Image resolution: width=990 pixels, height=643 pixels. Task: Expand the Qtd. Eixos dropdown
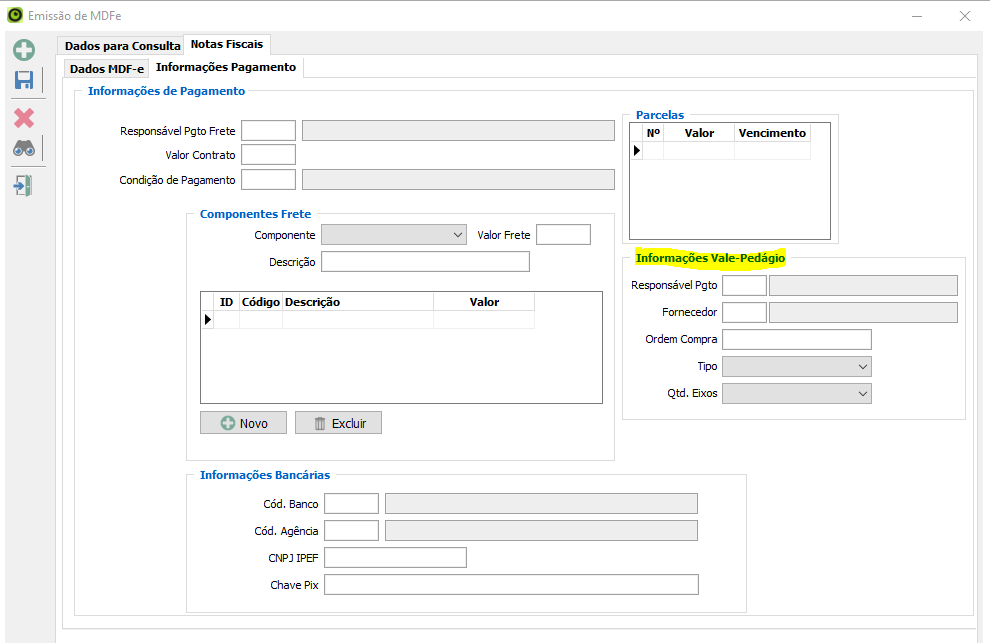[797, 394]
